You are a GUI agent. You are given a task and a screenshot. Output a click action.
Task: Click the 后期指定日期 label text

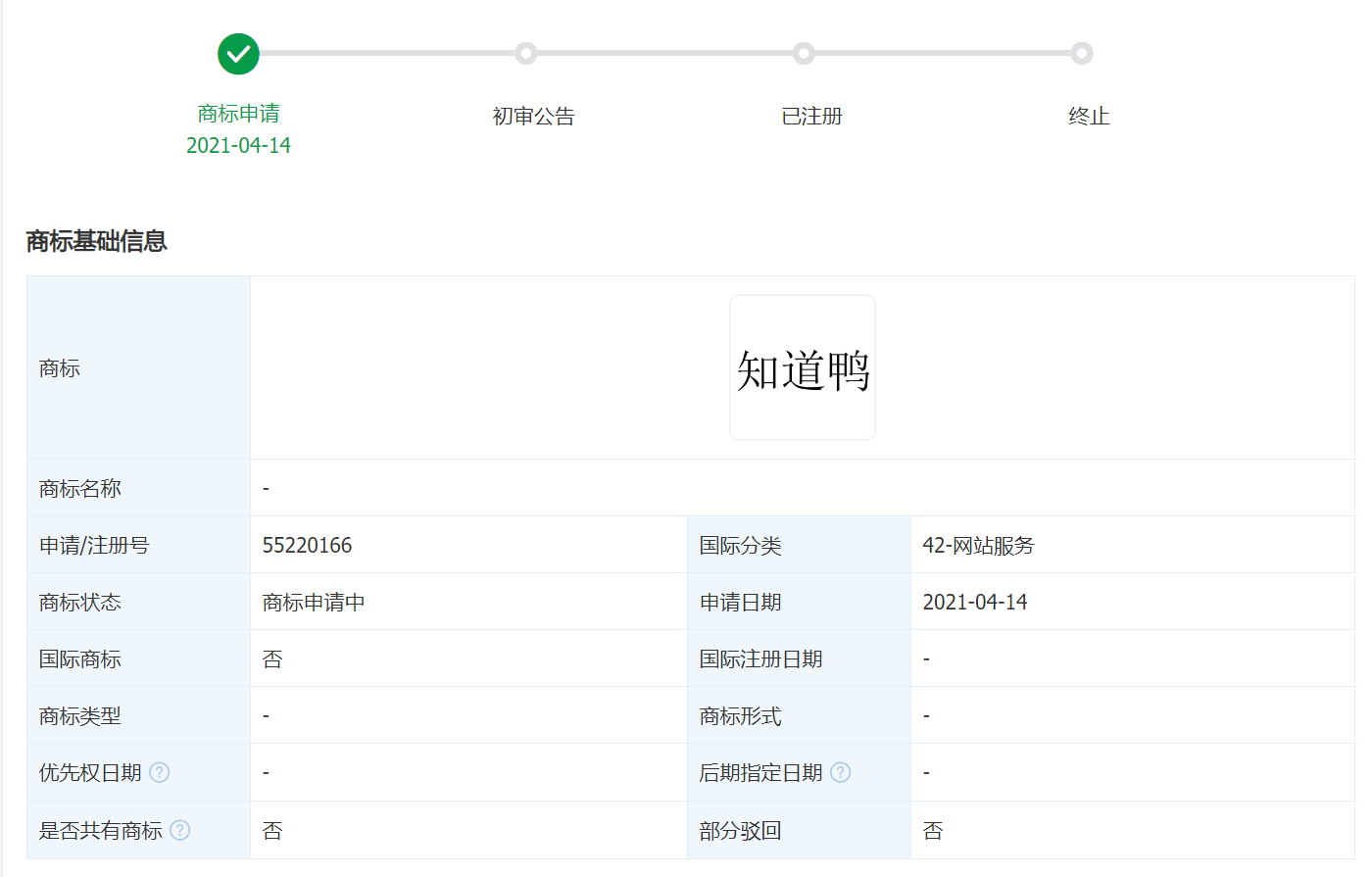[760, 772]
